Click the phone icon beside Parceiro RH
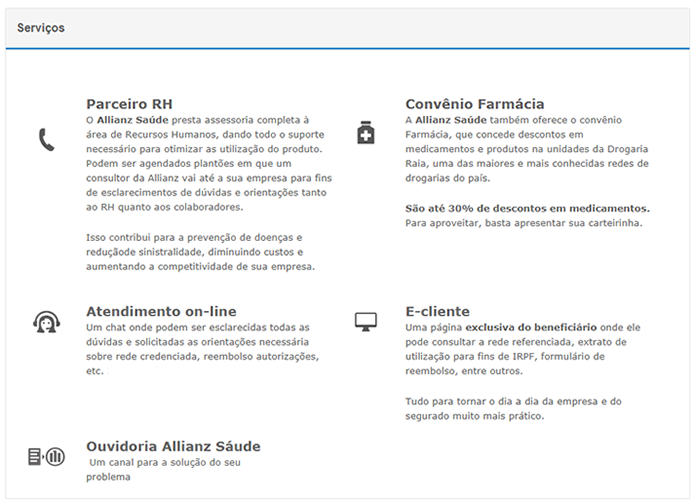 (46, 140)
